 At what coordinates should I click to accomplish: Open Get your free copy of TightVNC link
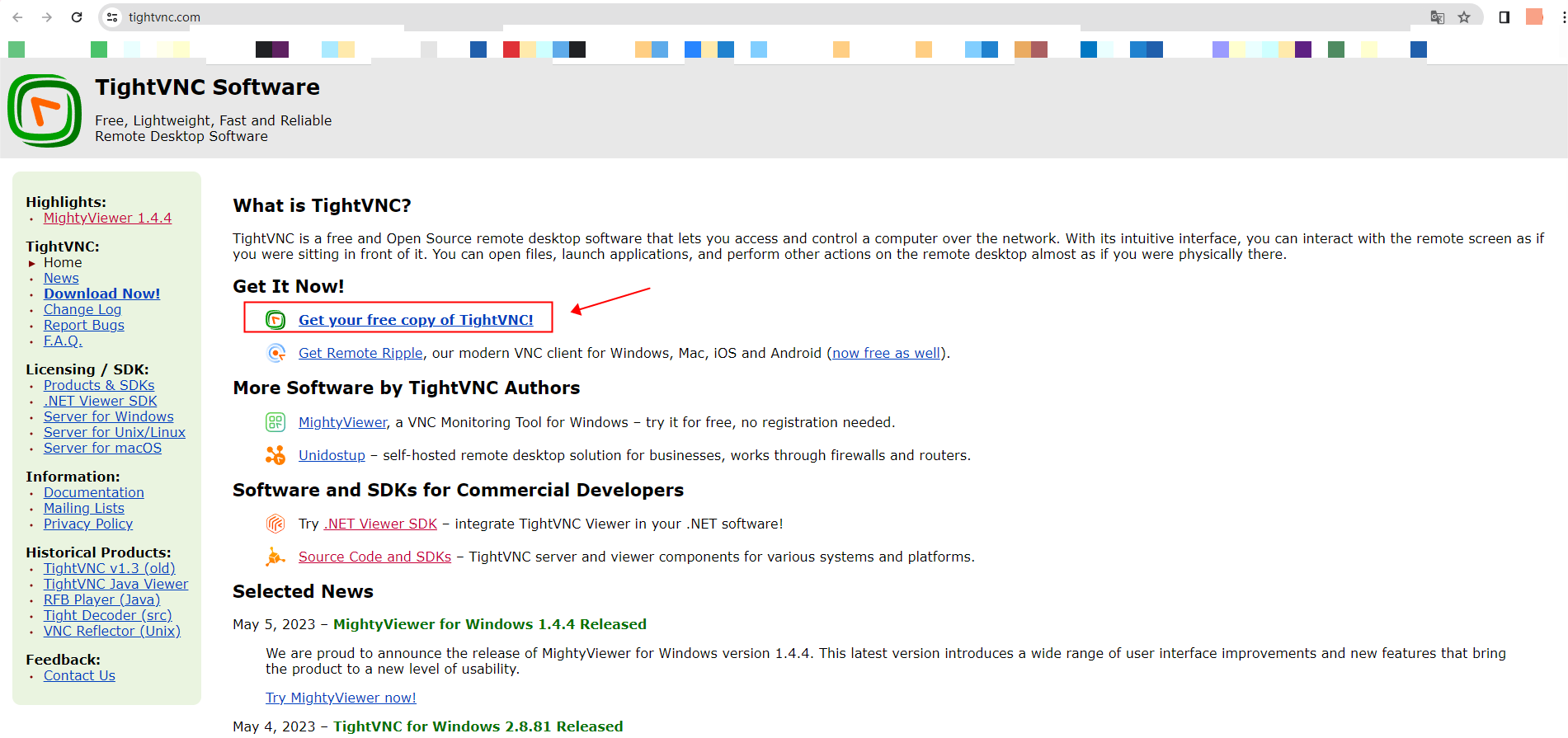[416, 320]
